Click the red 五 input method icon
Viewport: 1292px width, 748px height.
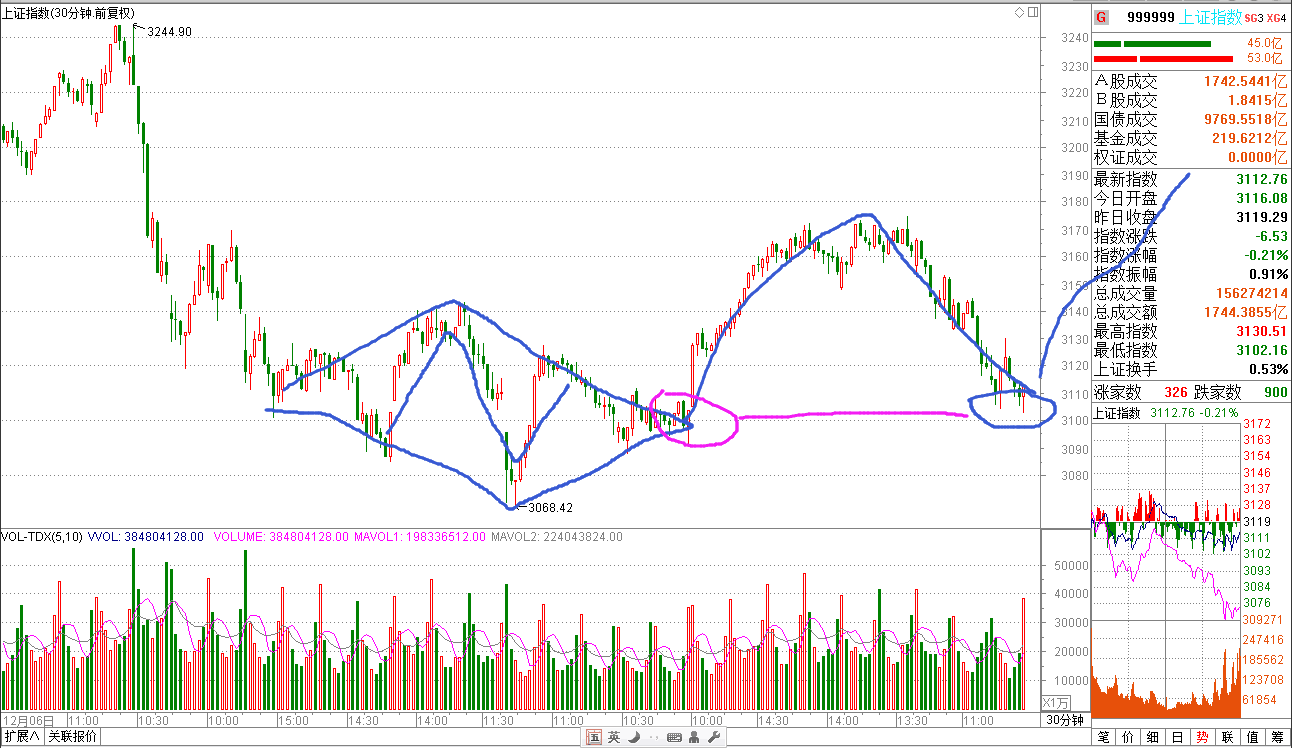594,738
